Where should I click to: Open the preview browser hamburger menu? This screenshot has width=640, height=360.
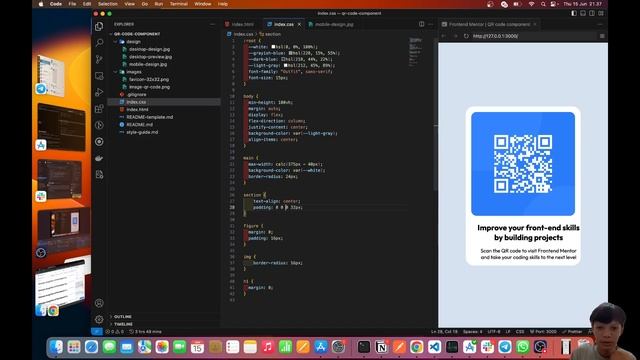(x=602, y=36)
